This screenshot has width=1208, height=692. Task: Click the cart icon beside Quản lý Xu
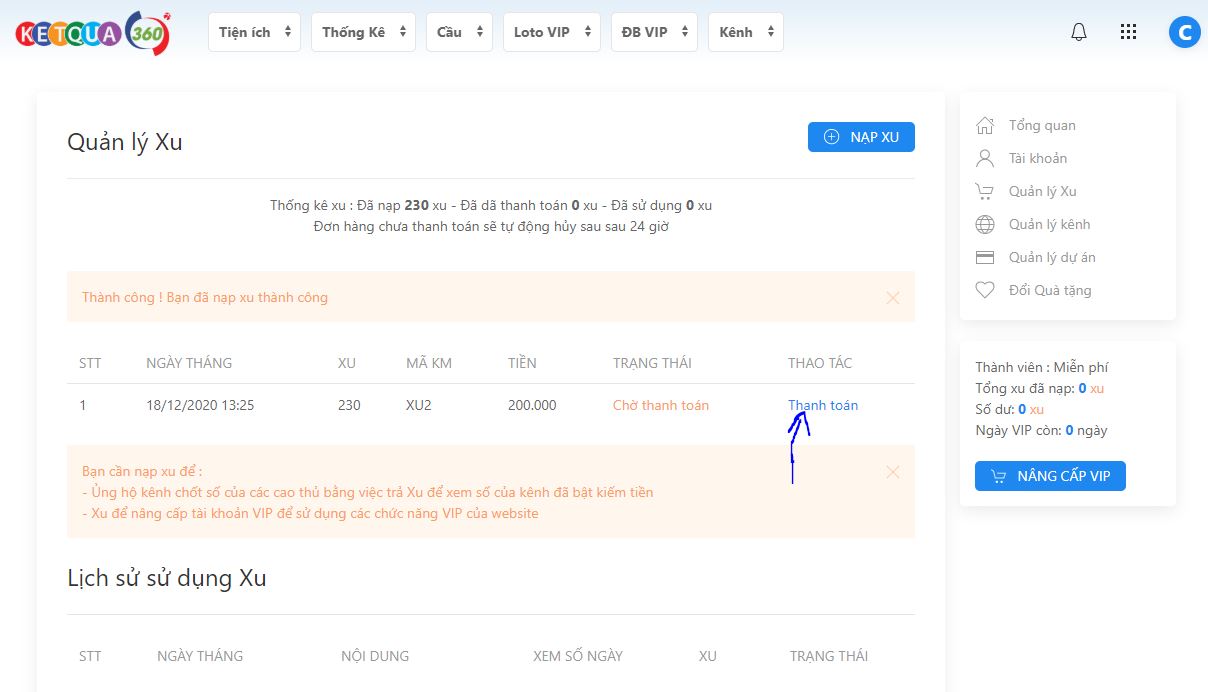tap(985, 191)
